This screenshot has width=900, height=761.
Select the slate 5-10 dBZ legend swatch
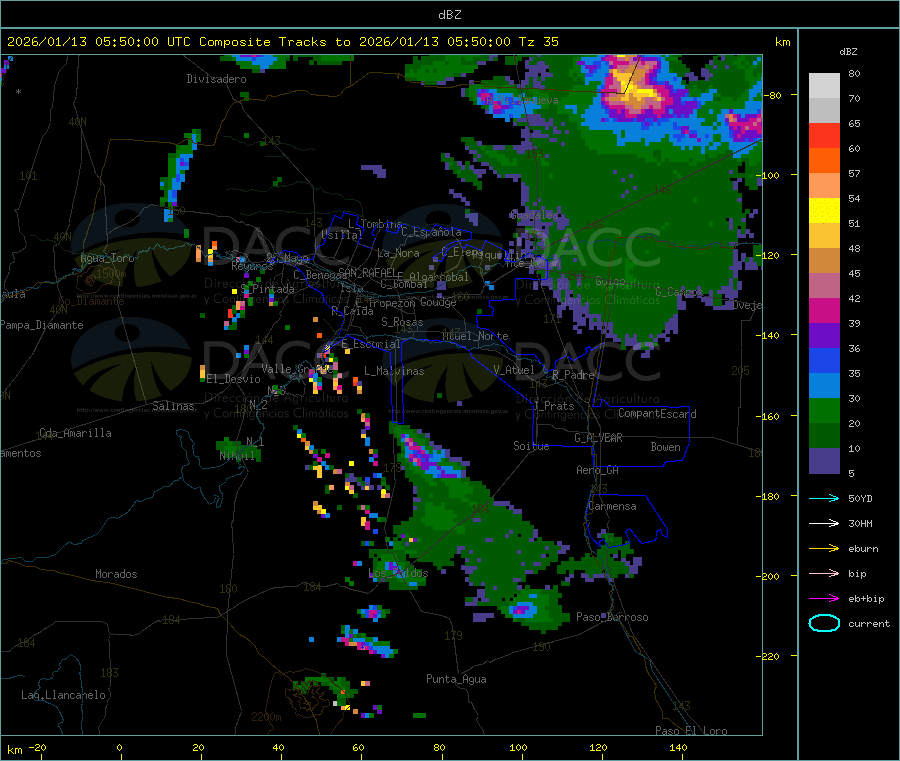[x=824, y=461]
